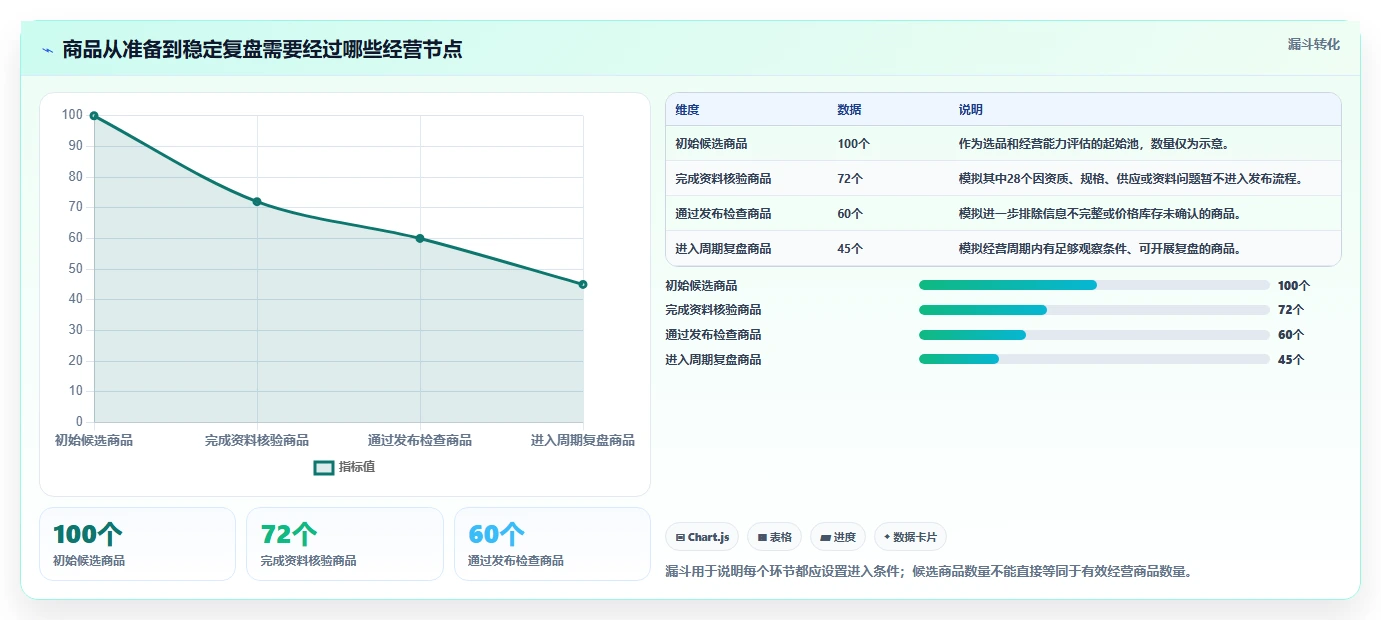
Task: Click progress list label 初始候选商品
Action: point(701,286)
